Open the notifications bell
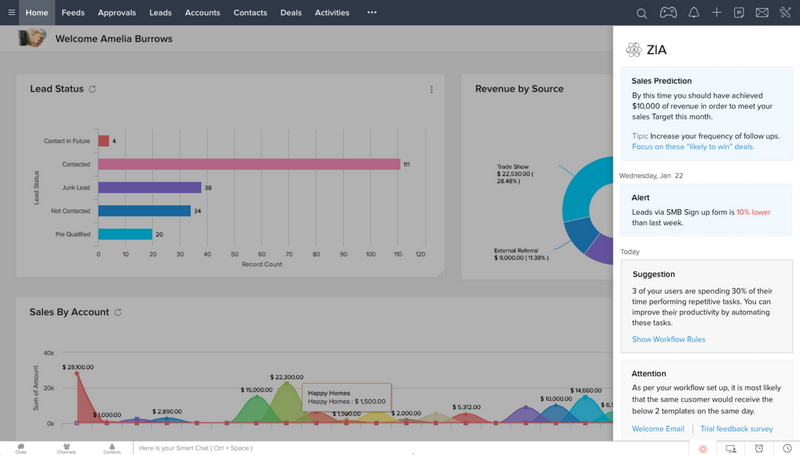 (693, 13)
